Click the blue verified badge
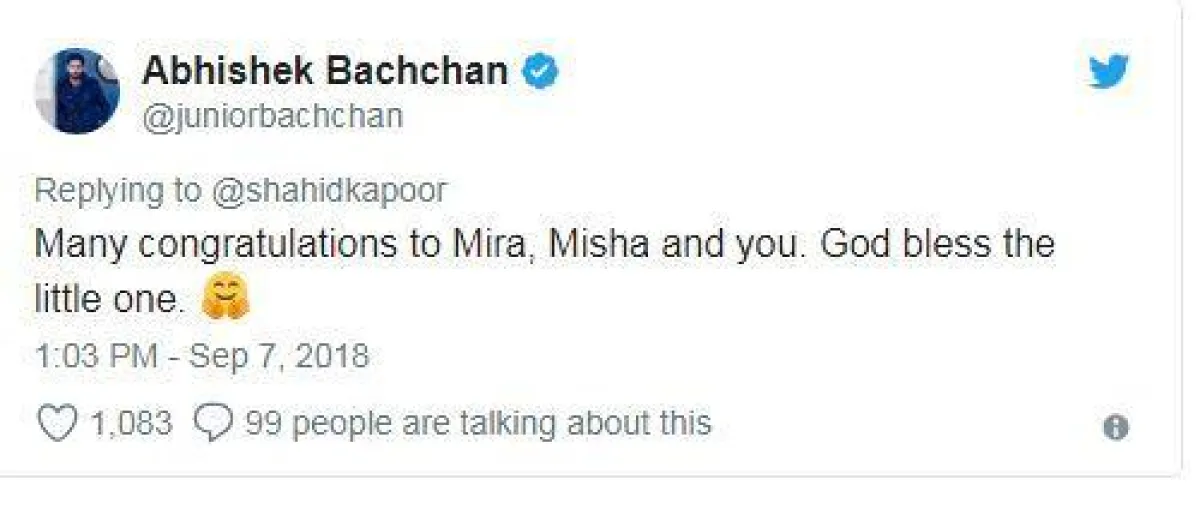The width and height of the screenshot is (1200, 509). [x=540, y=72]
